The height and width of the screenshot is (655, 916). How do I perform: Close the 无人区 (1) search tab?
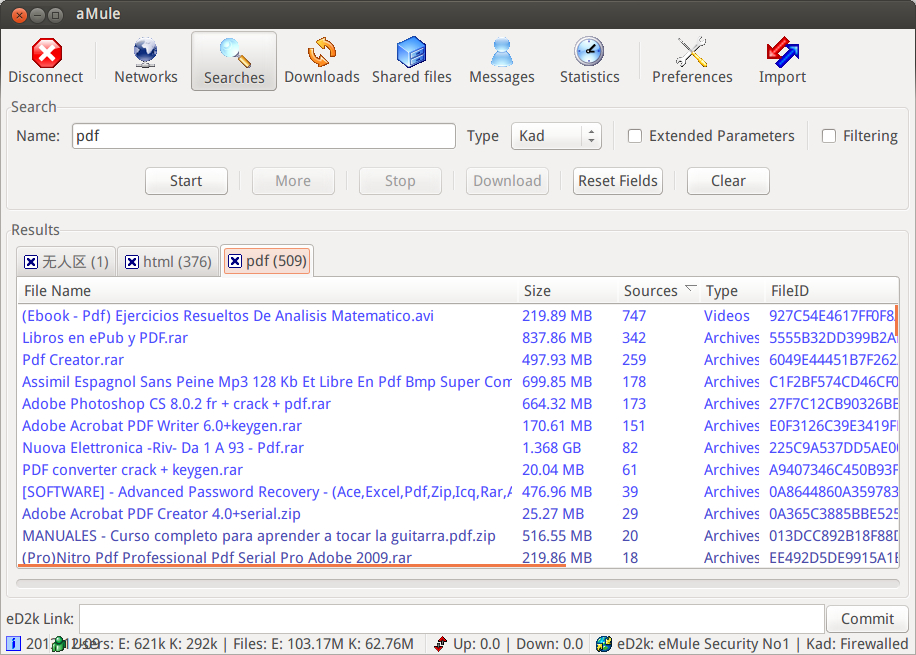(x=31, y=262)
